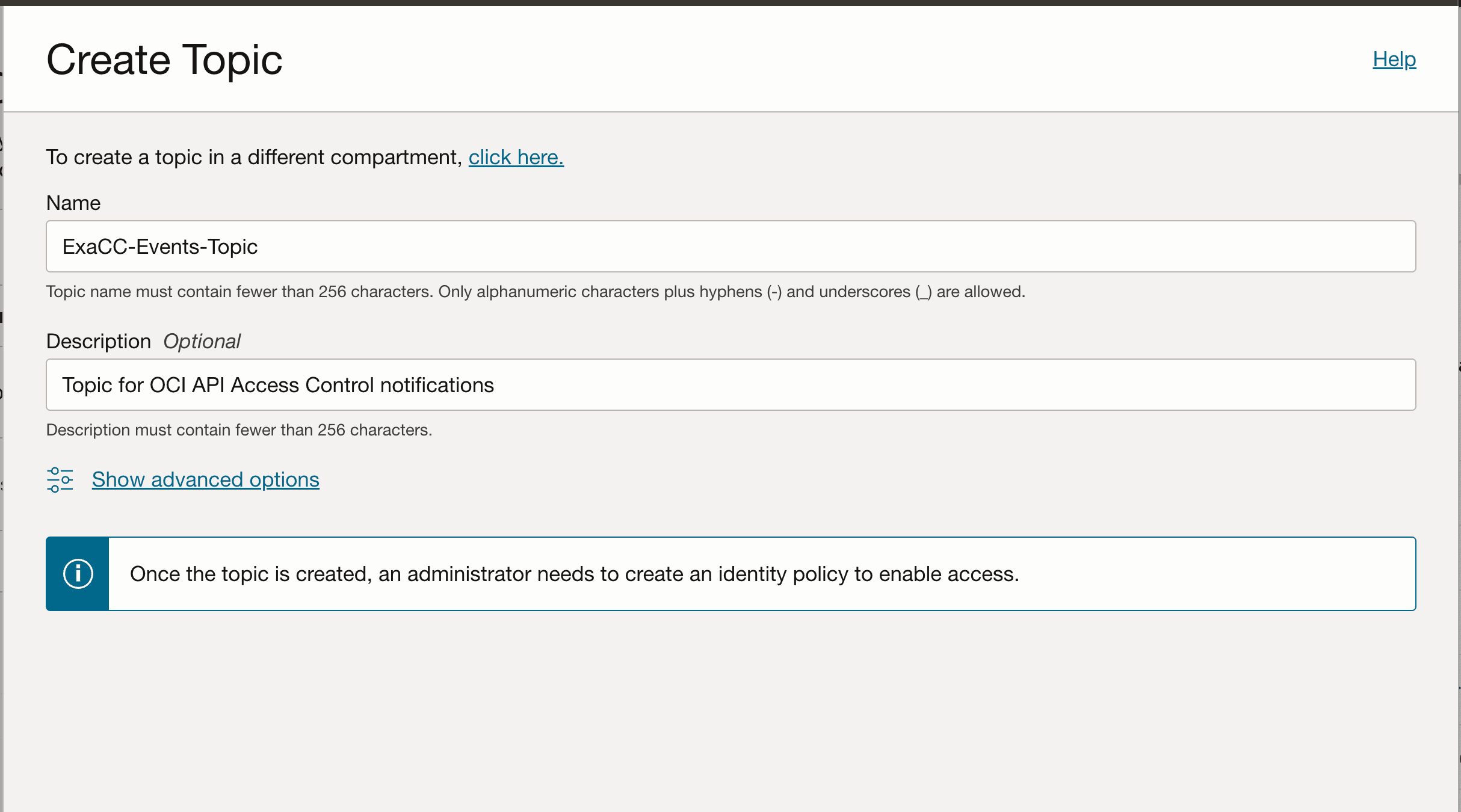The height and width of the screenshot is (812, 1461).
Task: Open the Help link
Action: (1394, 59)
